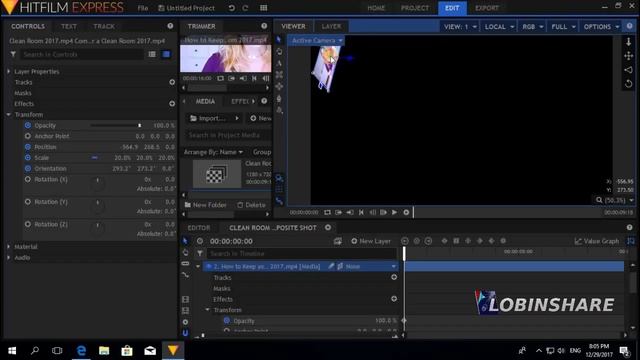Open Trimmer panel help icon

[264, 26]
